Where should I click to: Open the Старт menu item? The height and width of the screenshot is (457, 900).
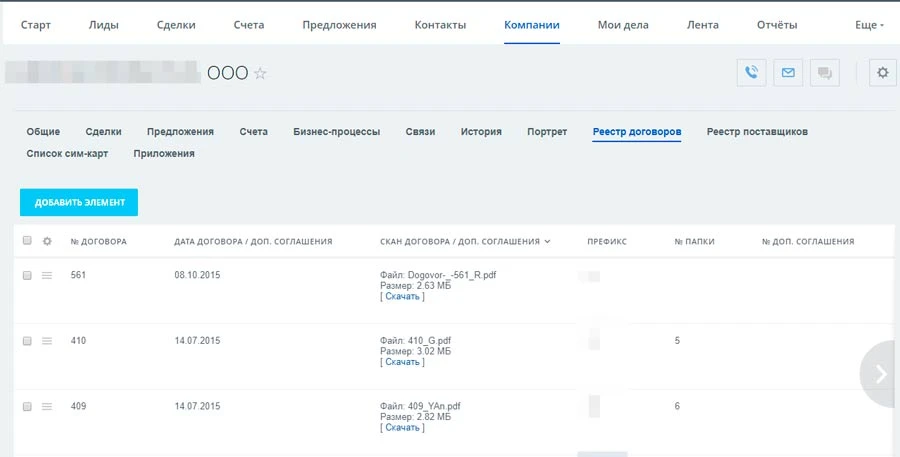tap(36, 25)
